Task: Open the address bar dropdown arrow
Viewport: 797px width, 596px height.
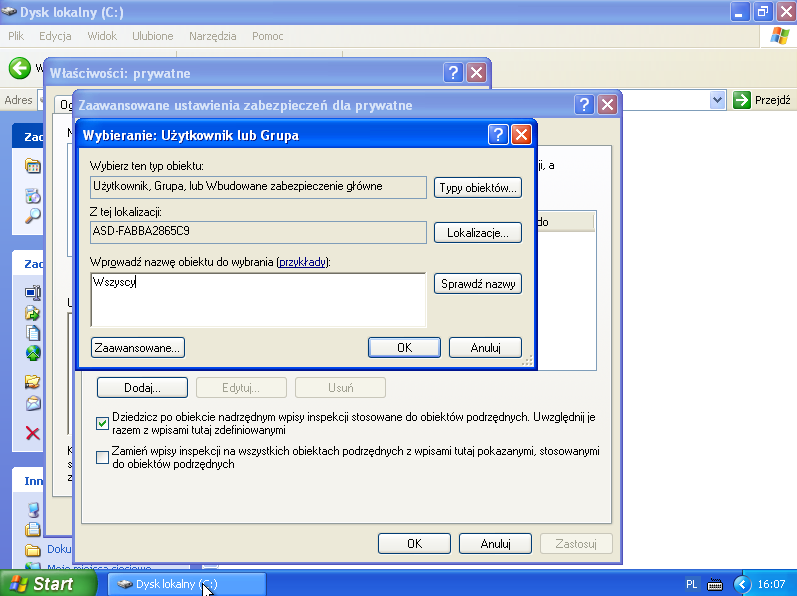Action: [717, 100]
